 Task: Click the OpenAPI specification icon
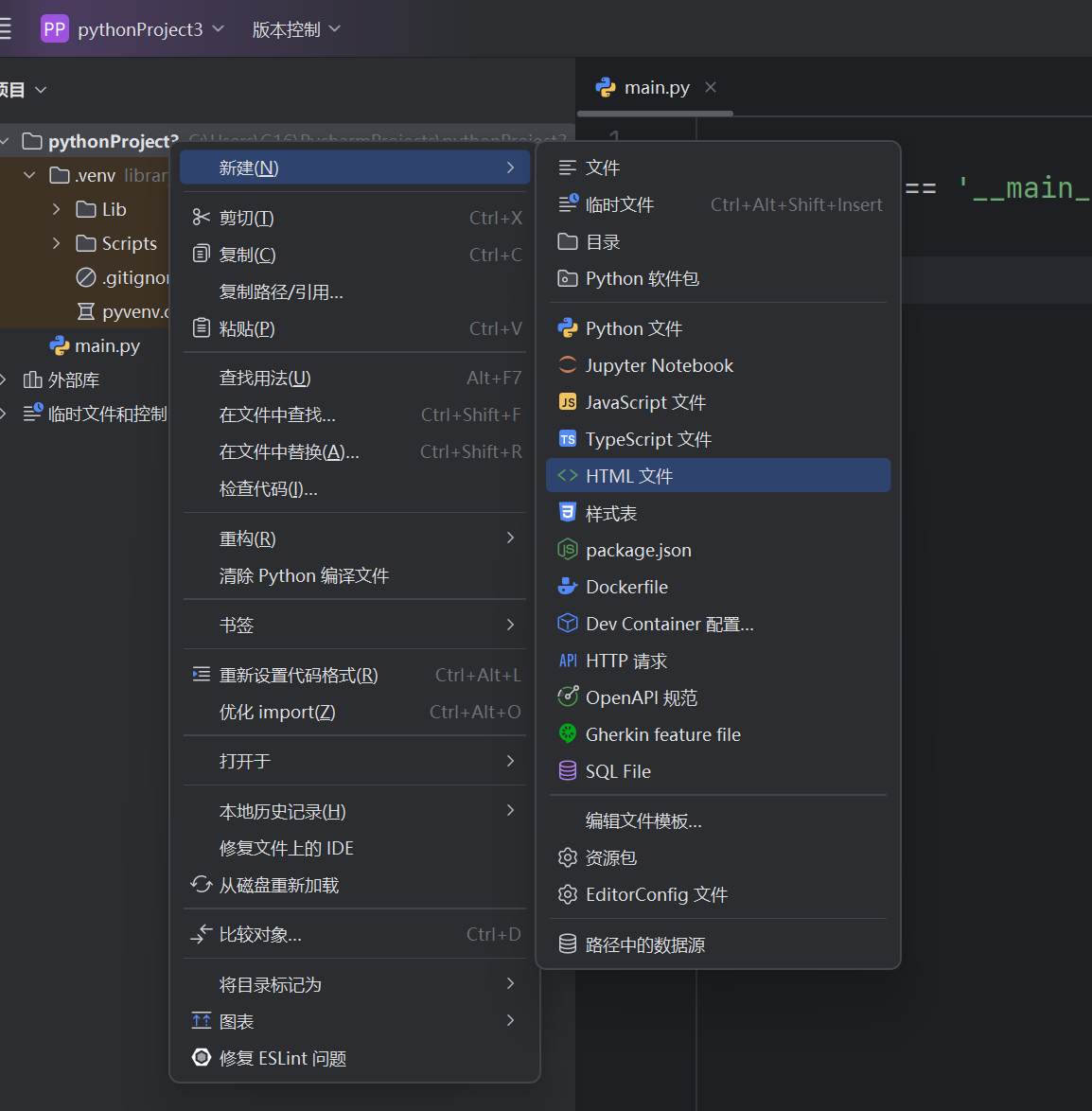tap(568, 697)
